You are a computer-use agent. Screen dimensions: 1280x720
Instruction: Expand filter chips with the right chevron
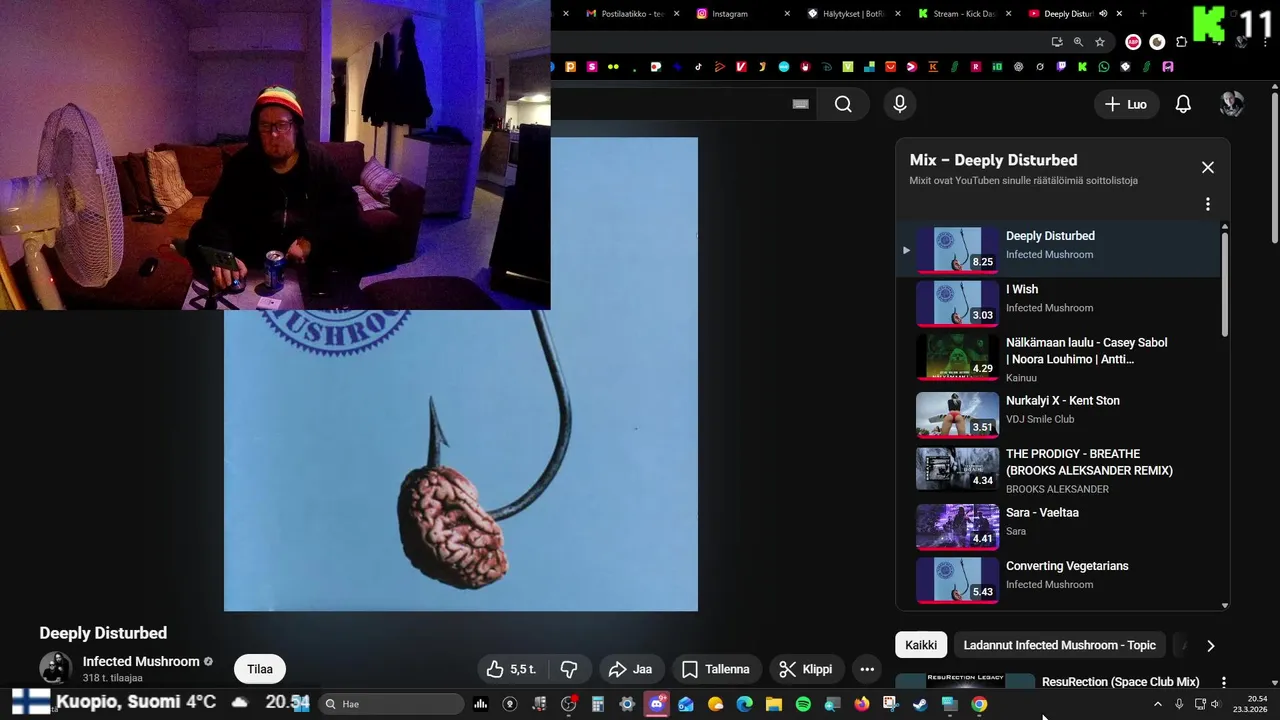[x=1210, y=646]
